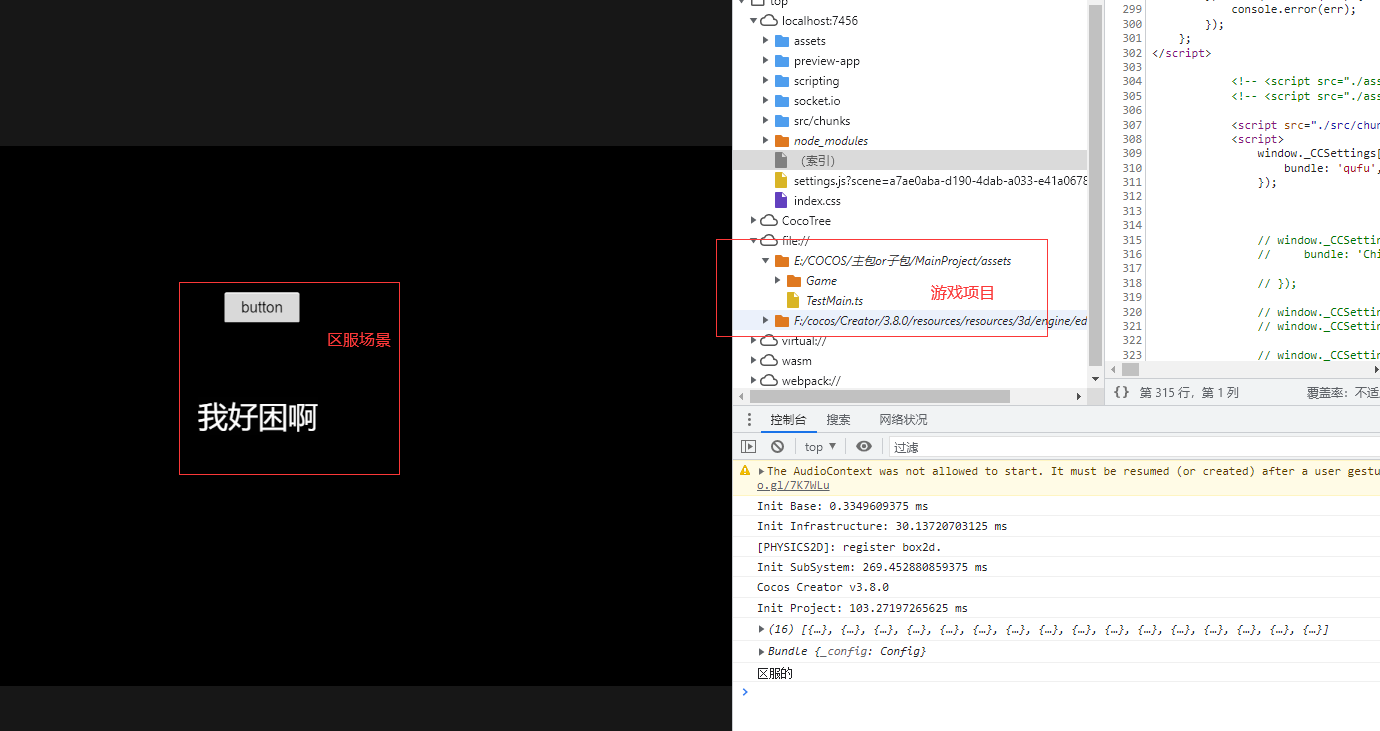Switch to the 网络状况 tab
The height and width of the screenshot is (731, 1380).
903,420
